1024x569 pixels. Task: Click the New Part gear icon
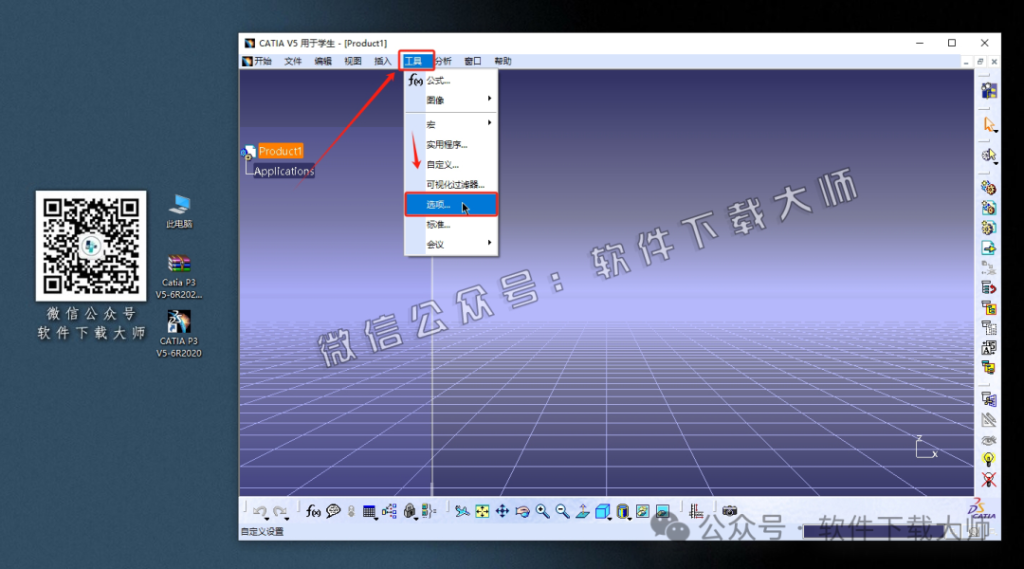989,228
